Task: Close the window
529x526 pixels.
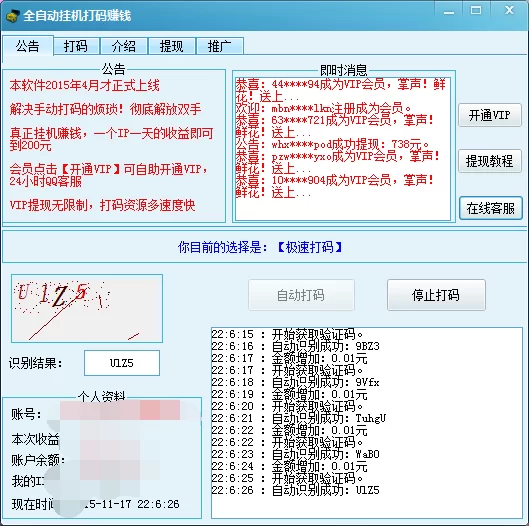Action: click(x=509, y=11)
